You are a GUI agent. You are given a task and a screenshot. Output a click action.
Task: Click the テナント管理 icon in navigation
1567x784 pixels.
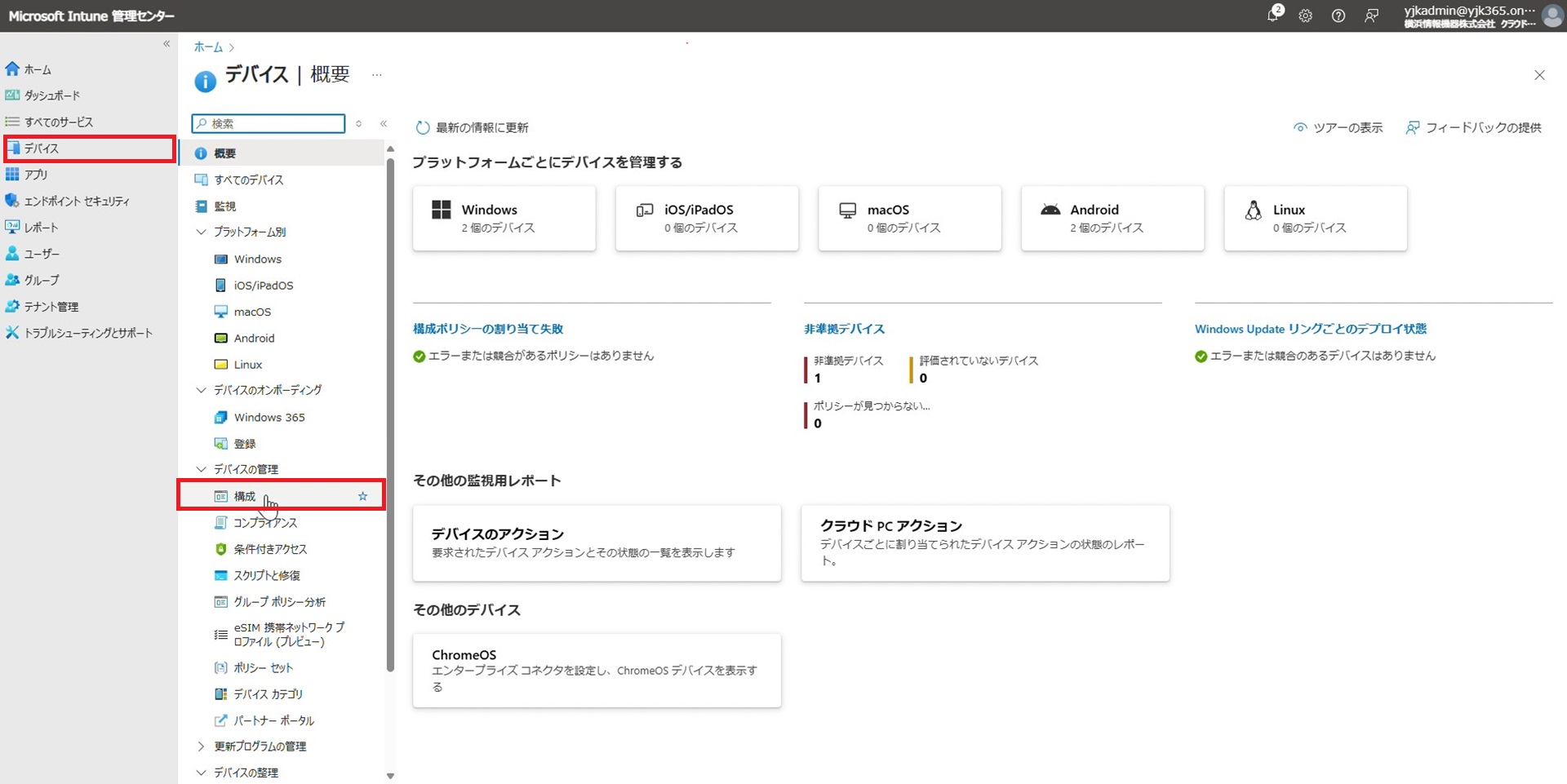point(12,307)
